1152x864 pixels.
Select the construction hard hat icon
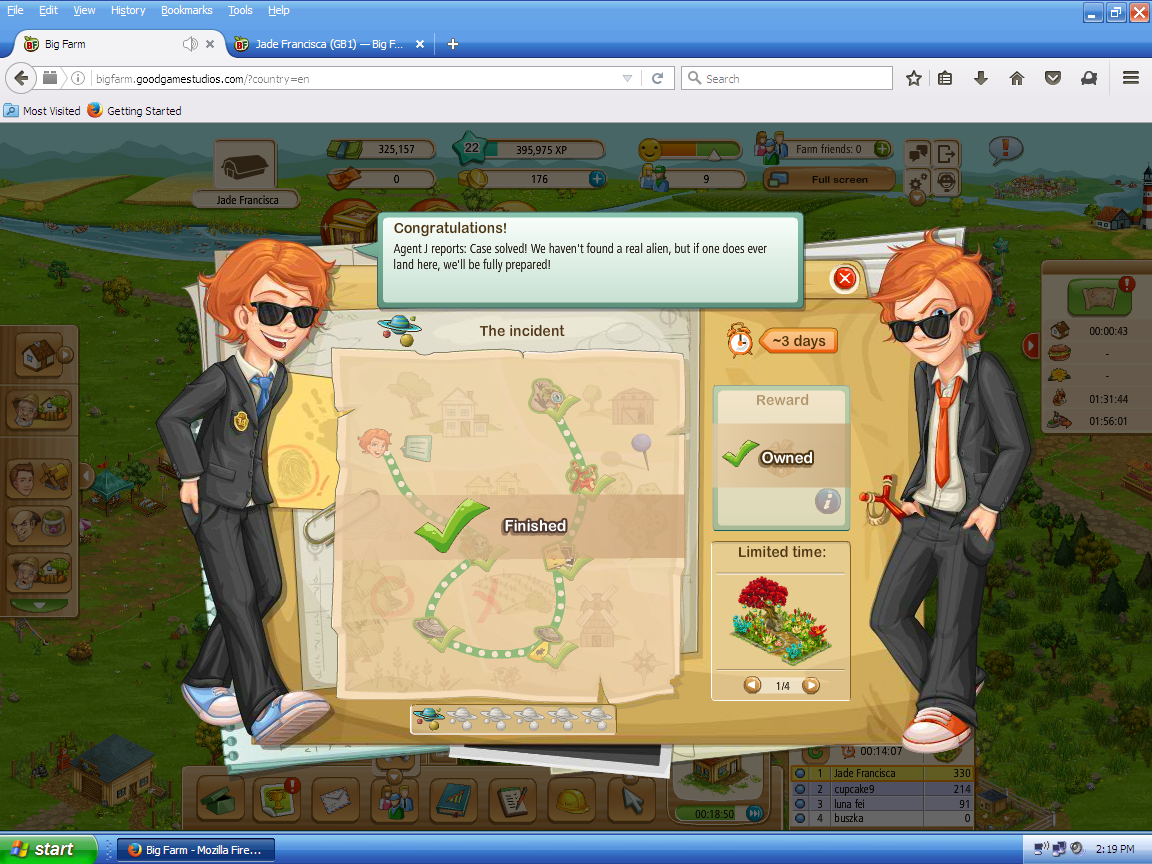571,800
